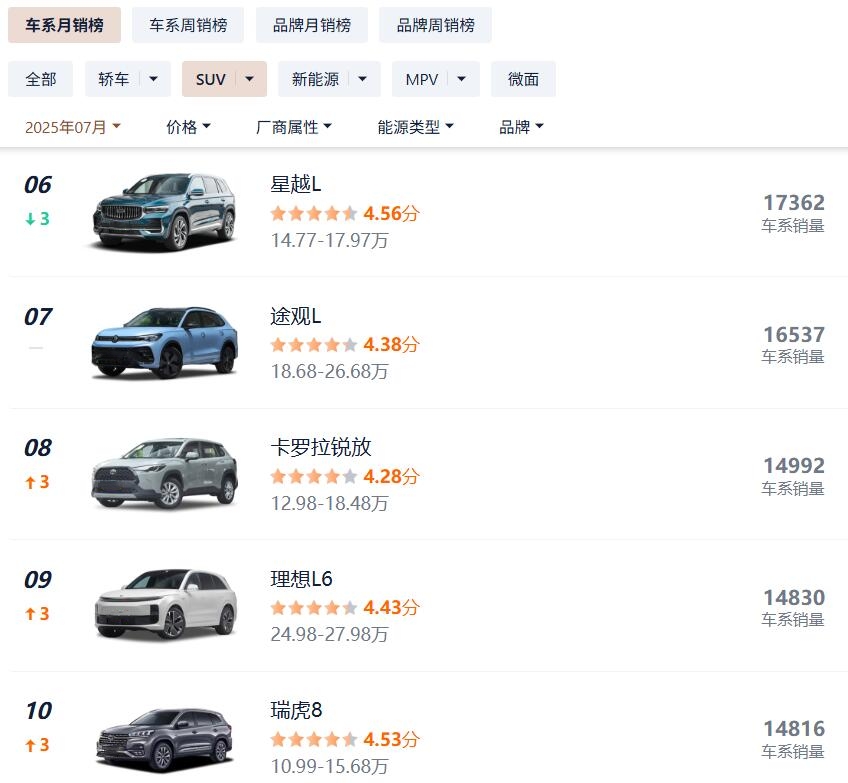
Task: Open the 新能源 dropdown arrow
Action: pyautogui.click(x=363, y=79)
